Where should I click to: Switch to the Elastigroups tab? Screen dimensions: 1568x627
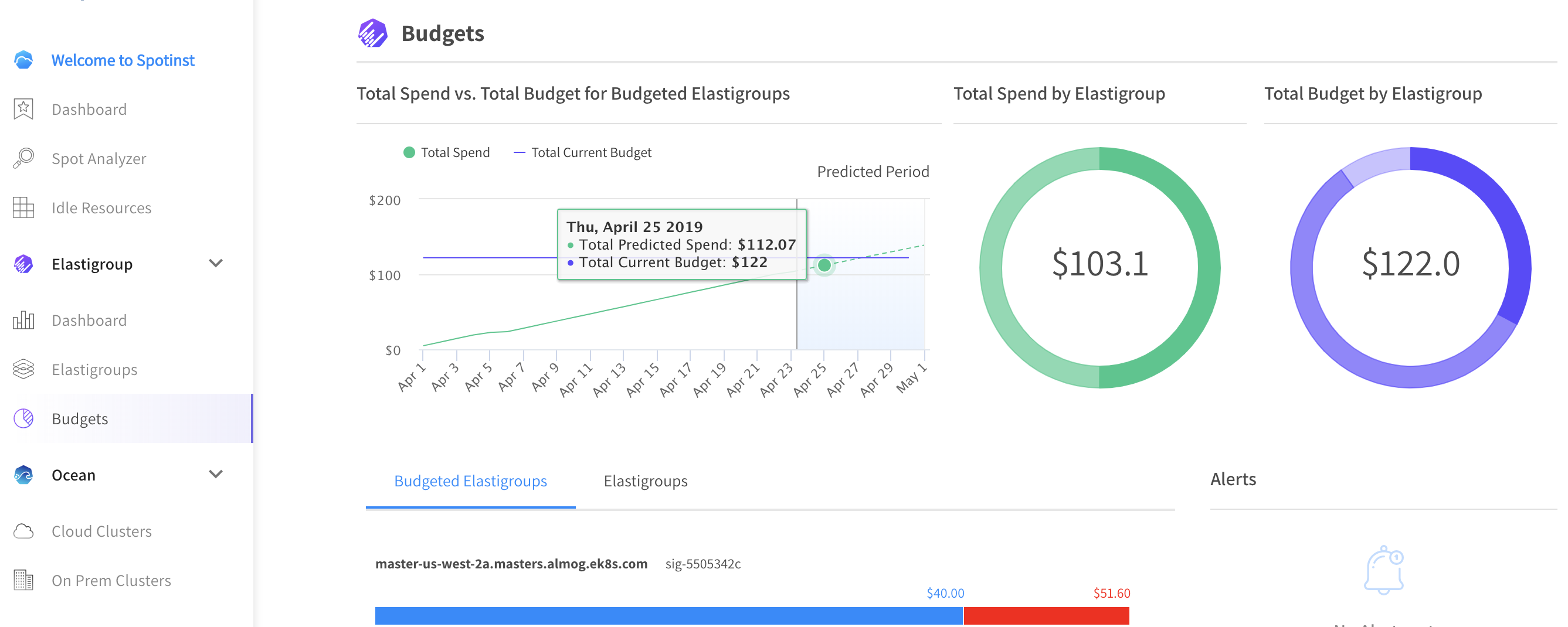pos(645,481)
